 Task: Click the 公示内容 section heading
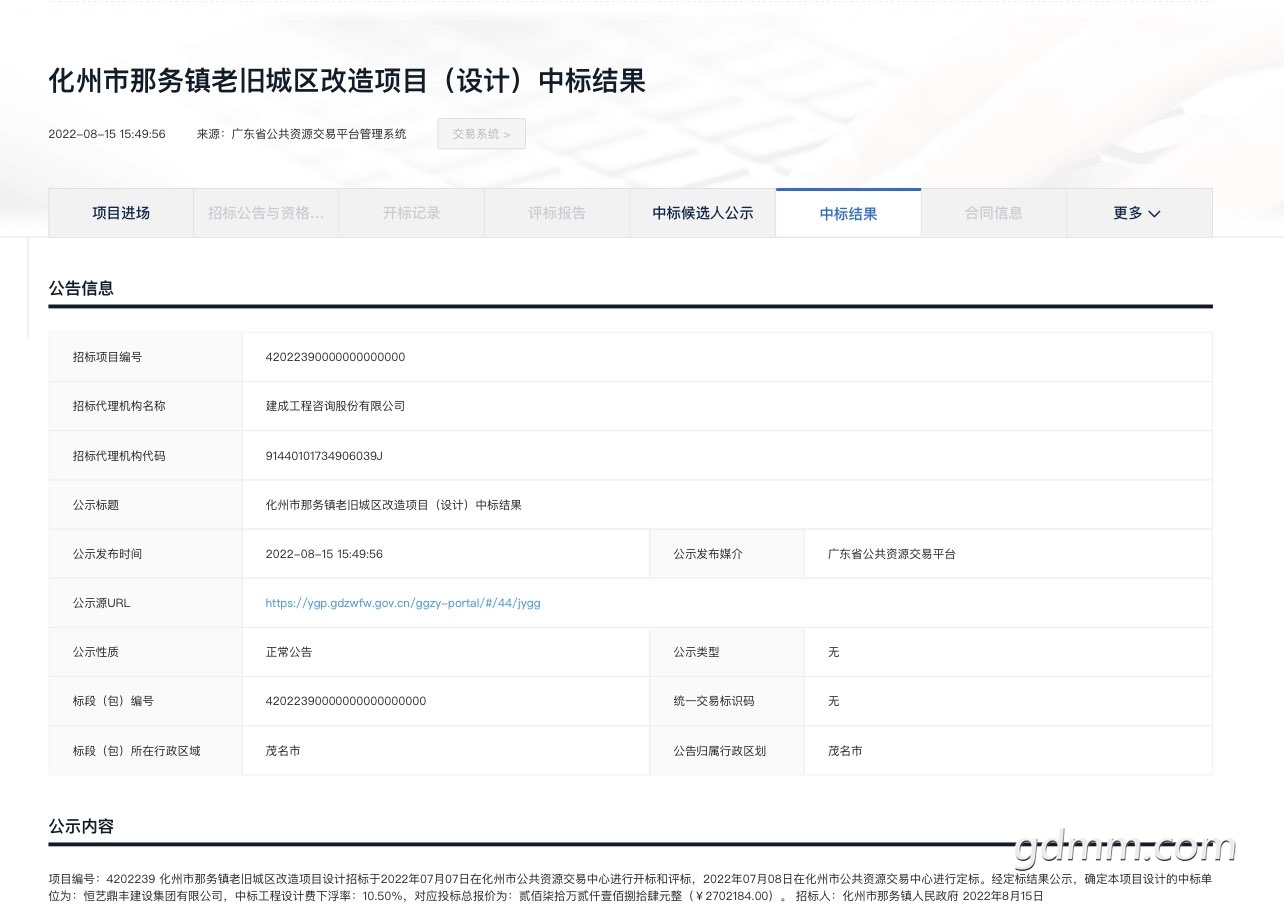tap(81, 827)
